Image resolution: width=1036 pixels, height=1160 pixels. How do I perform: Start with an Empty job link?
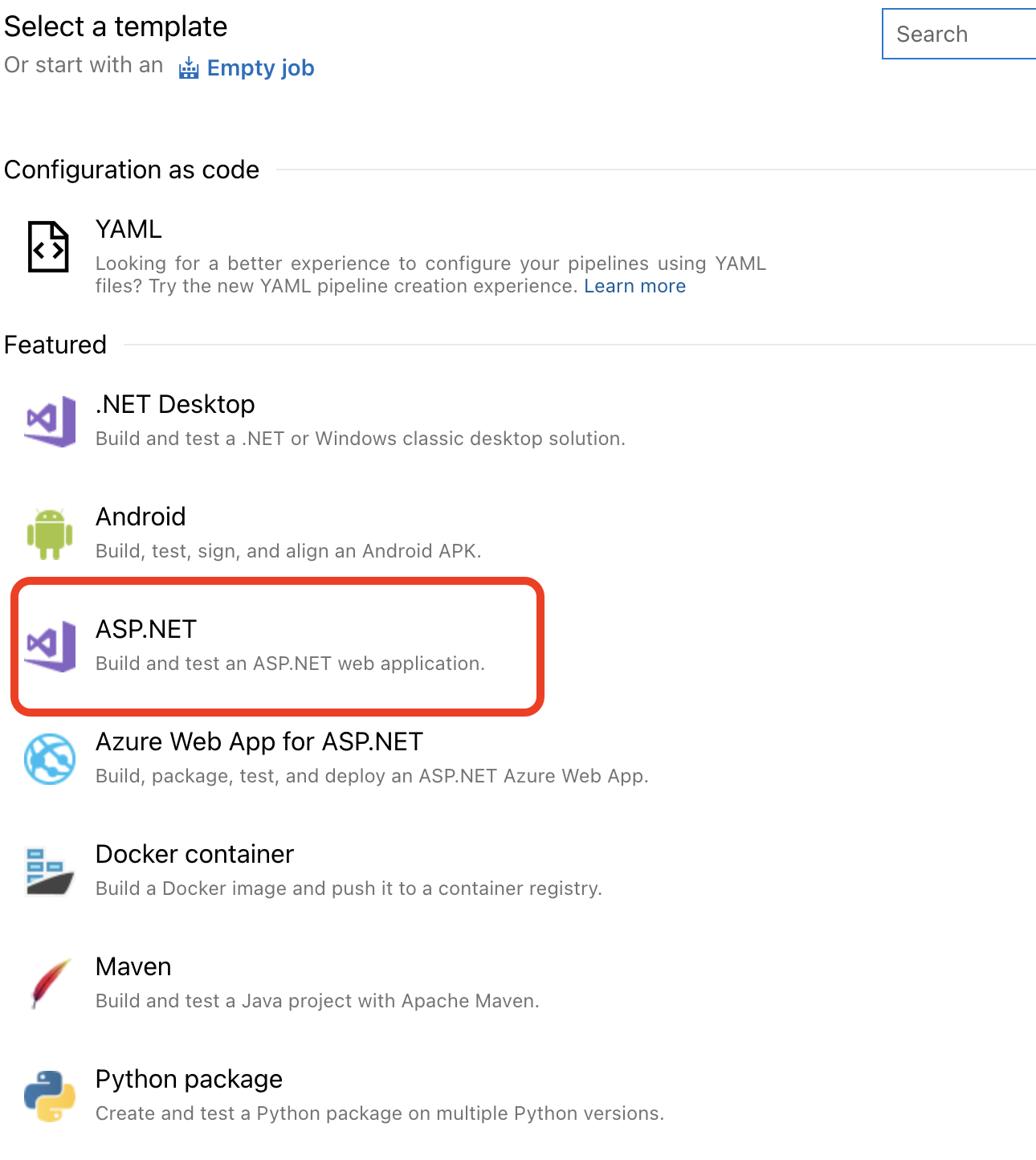(260, 68)
